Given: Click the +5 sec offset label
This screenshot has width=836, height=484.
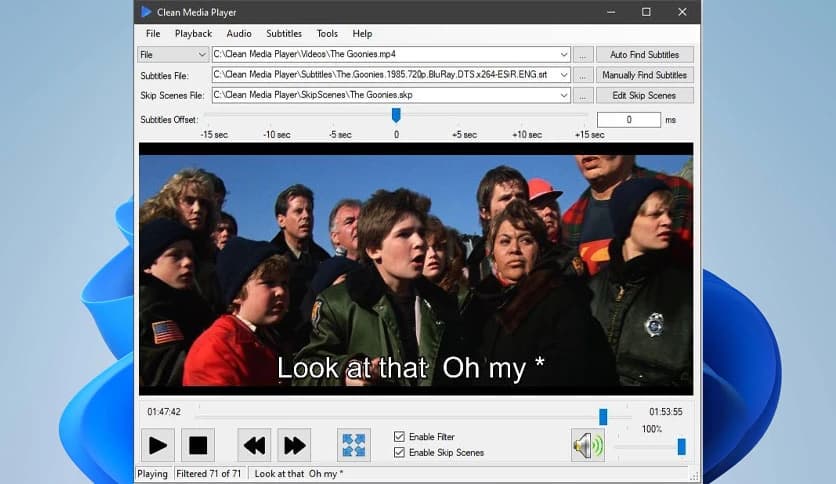Looking at the screenshot, I should point(464,135).
